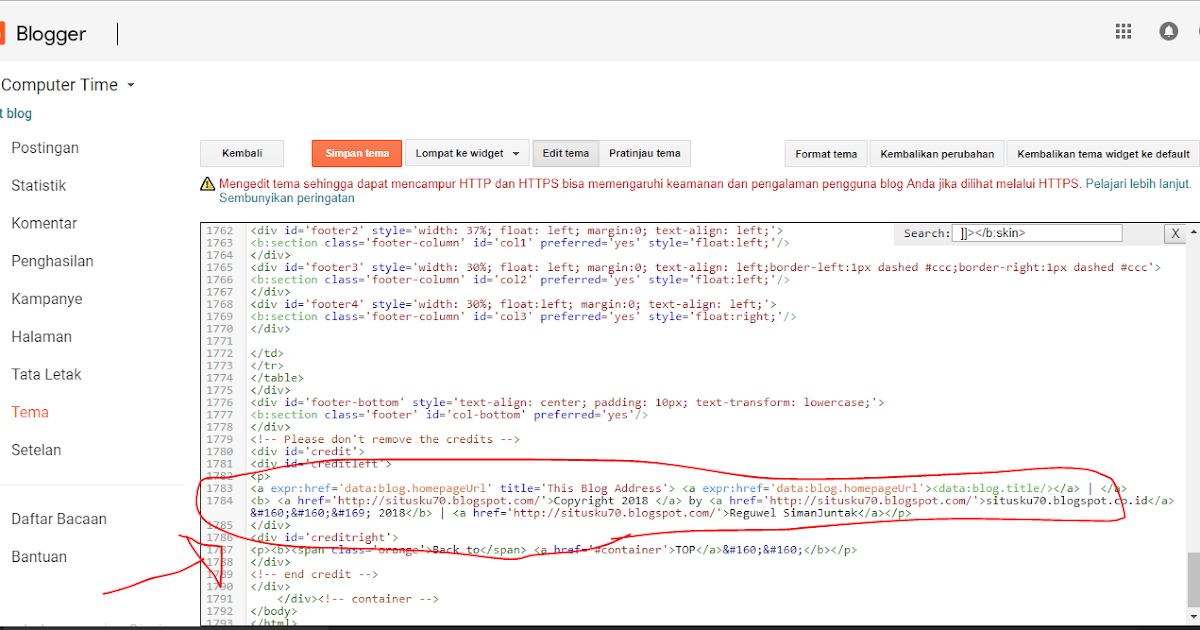Switch to Pratinjau tema view

click(645, 153)
